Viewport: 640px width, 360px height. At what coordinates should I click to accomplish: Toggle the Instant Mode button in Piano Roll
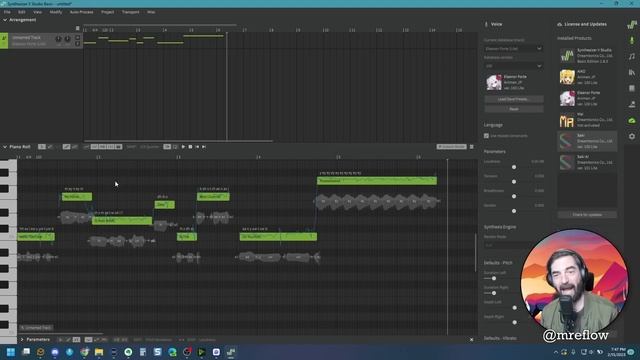point(451,147)
